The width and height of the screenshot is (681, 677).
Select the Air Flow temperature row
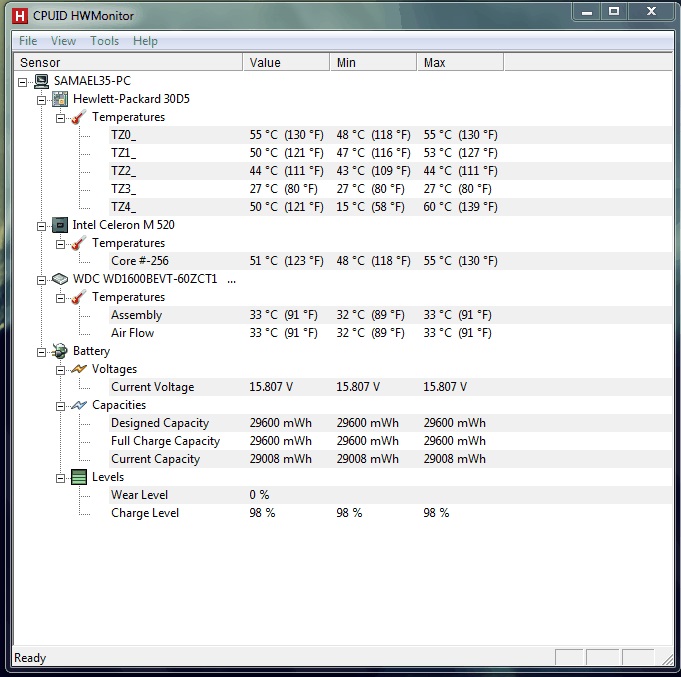click(x=390, y=333)
